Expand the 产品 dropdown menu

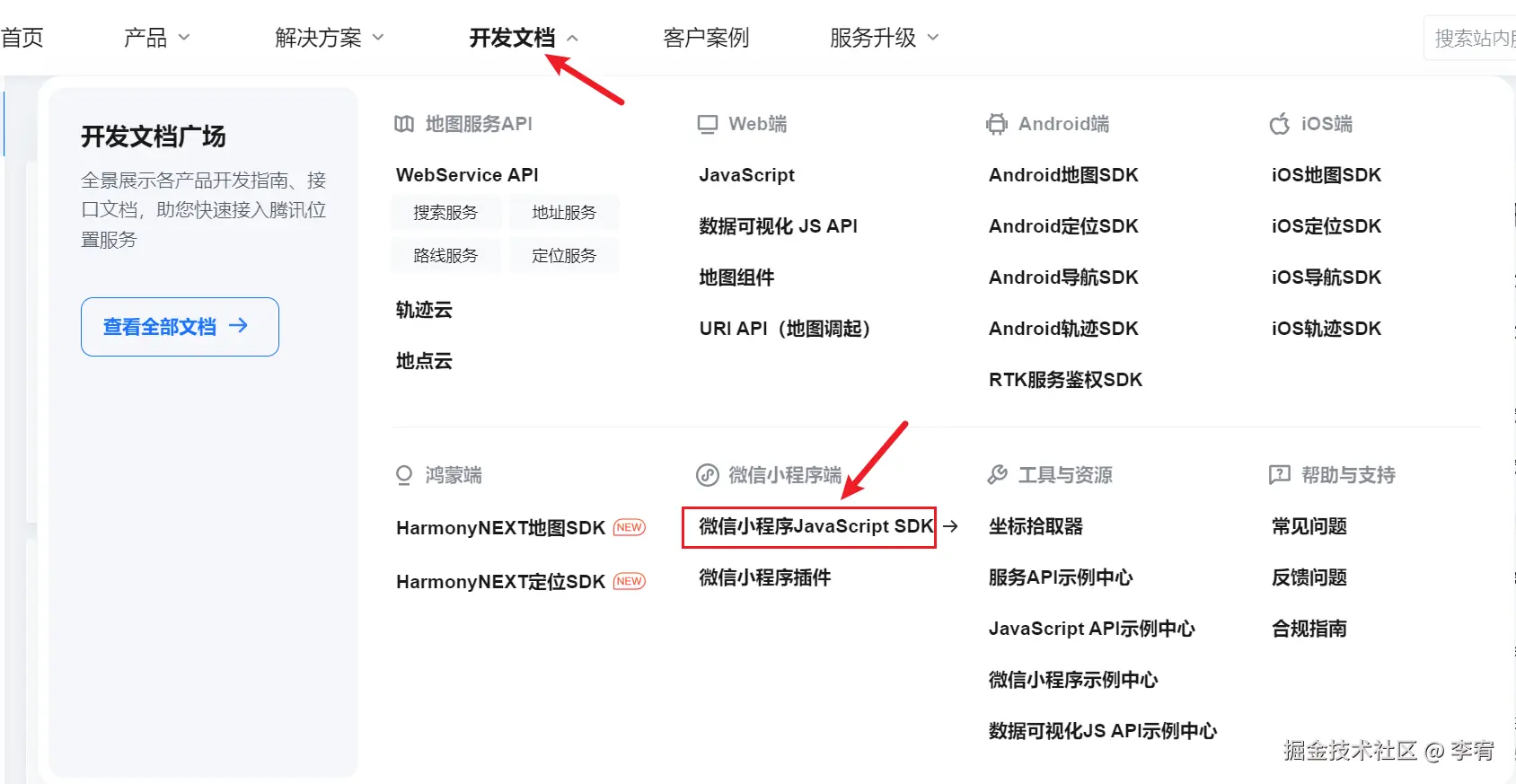pos(184,38)
